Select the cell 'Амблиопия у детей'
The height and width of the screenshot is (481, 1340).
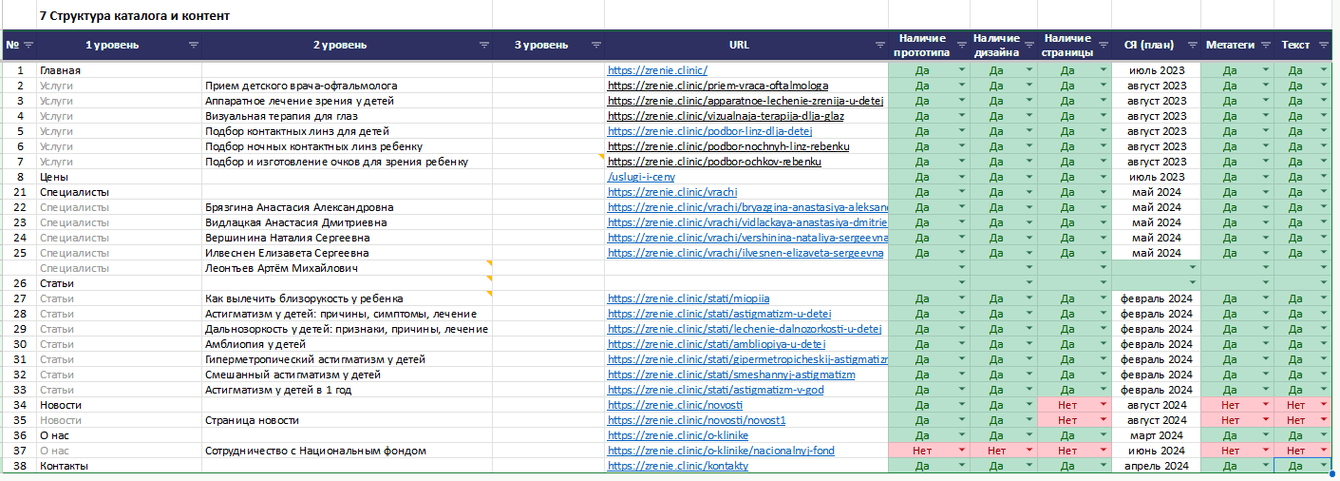click(x=347, y=344)
